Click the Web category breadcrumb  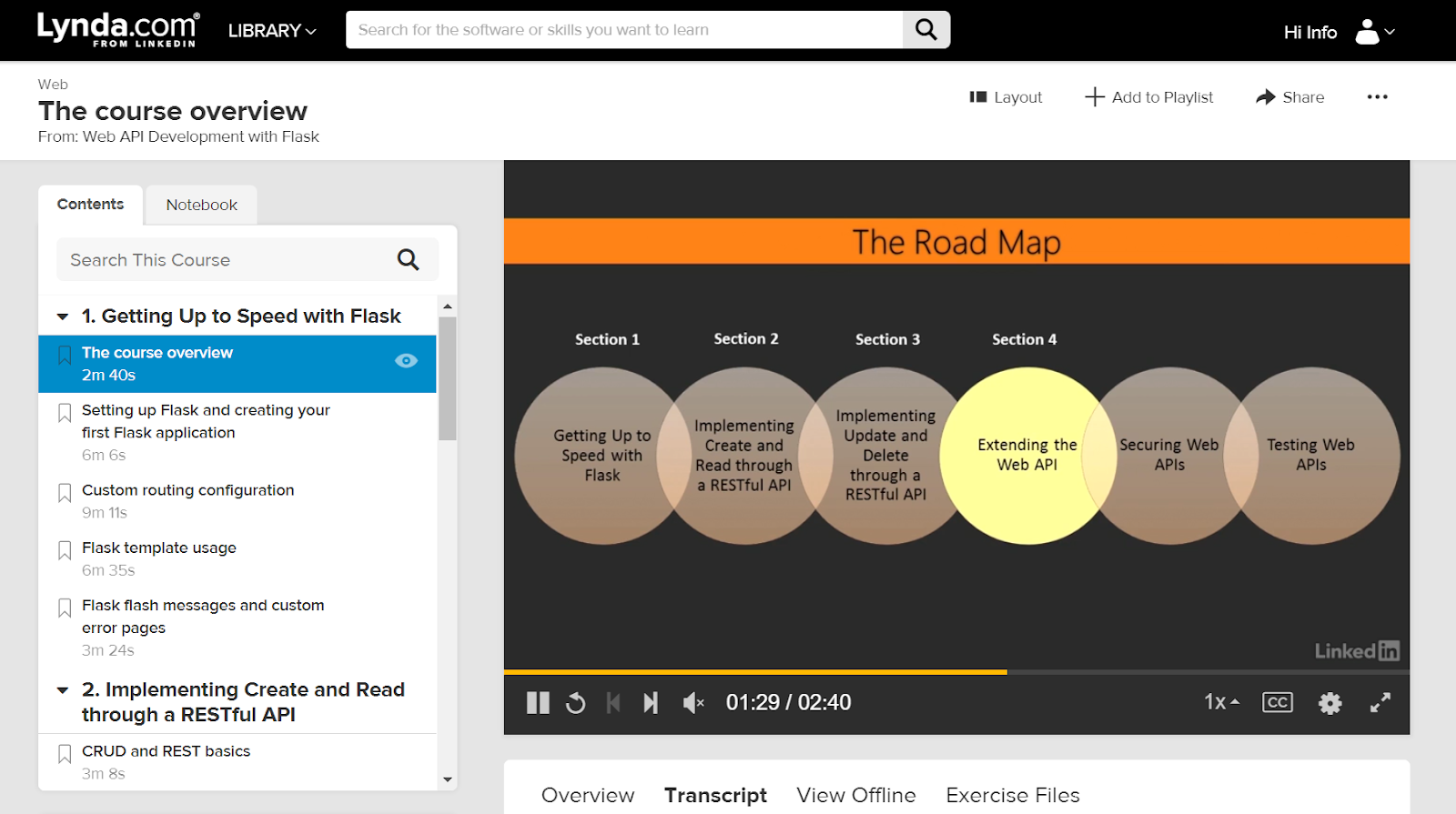pos(53,85)
